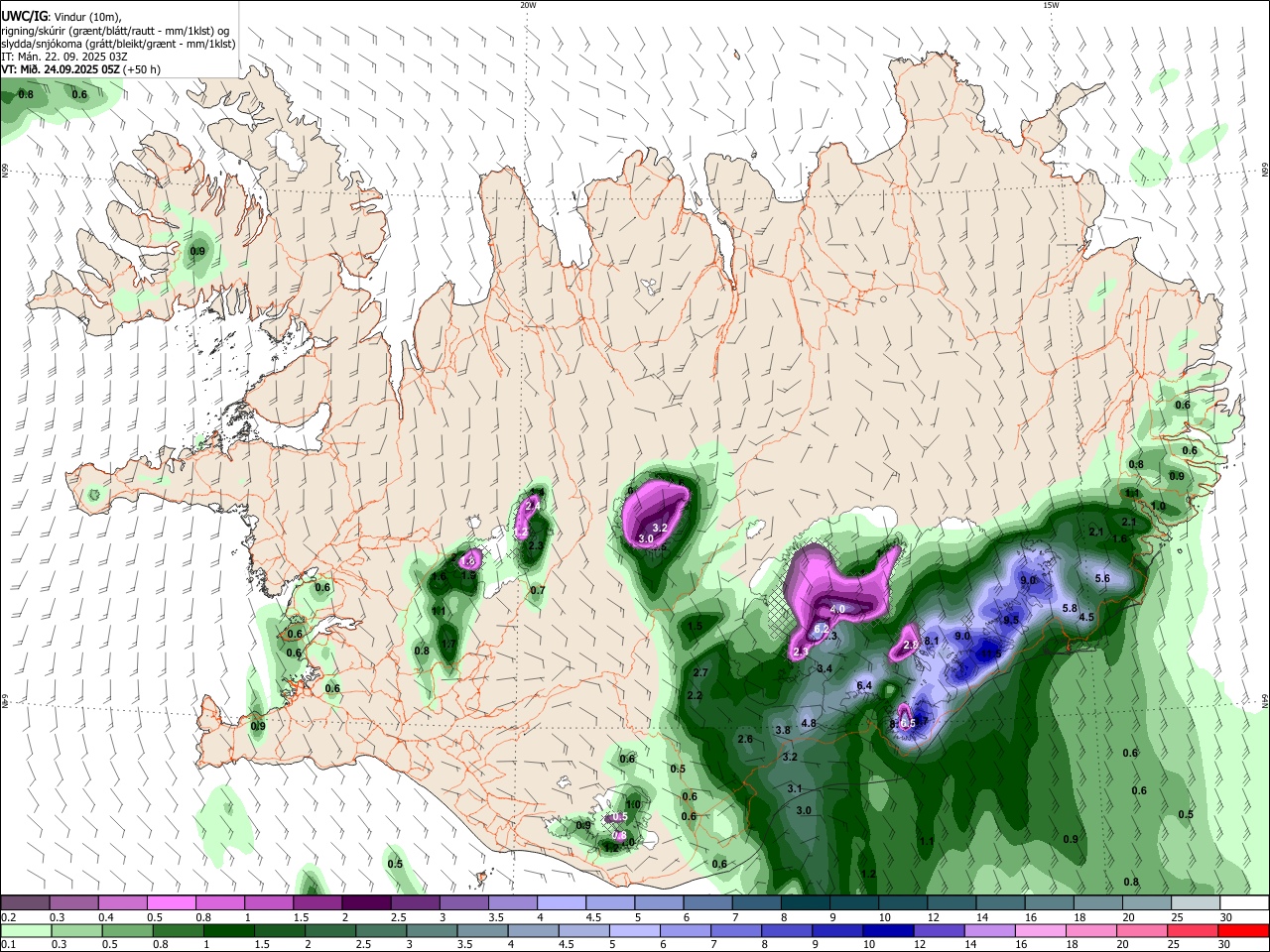
Task: Select the 3.8 precipitation value on the map
Action: pos(782,730)
